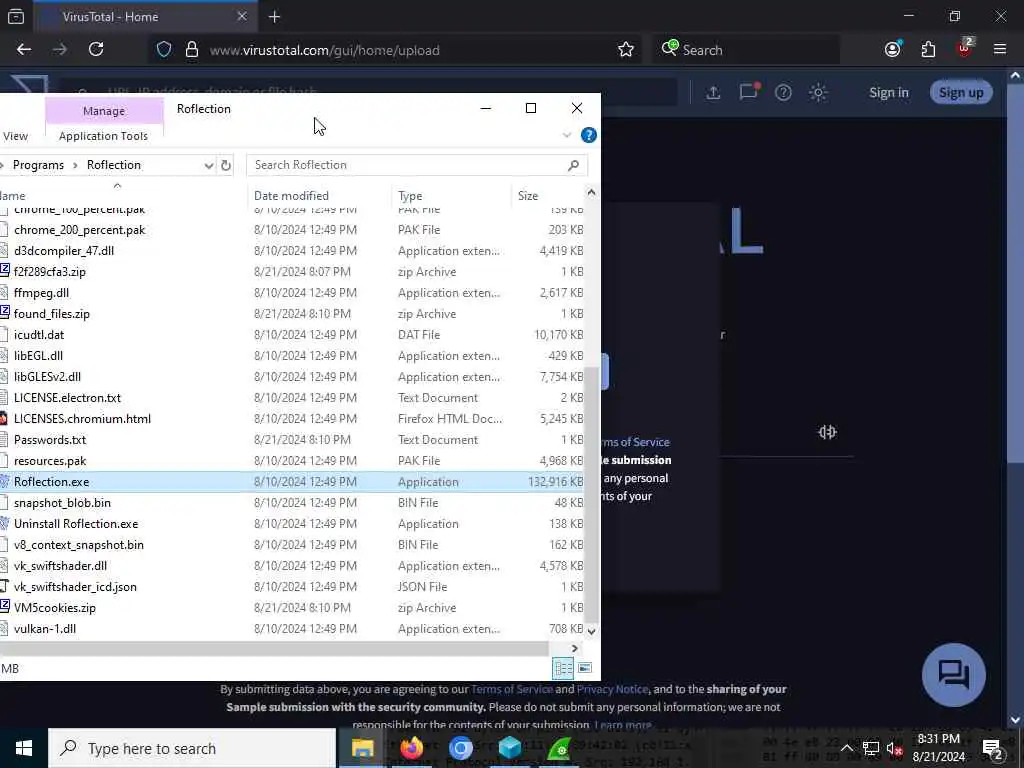Image resolution: width=1024 pixels, height=768 pixels.
Task: Open Firefox from the taskbar
Action: pyautogui.click(x=411, y=748)
